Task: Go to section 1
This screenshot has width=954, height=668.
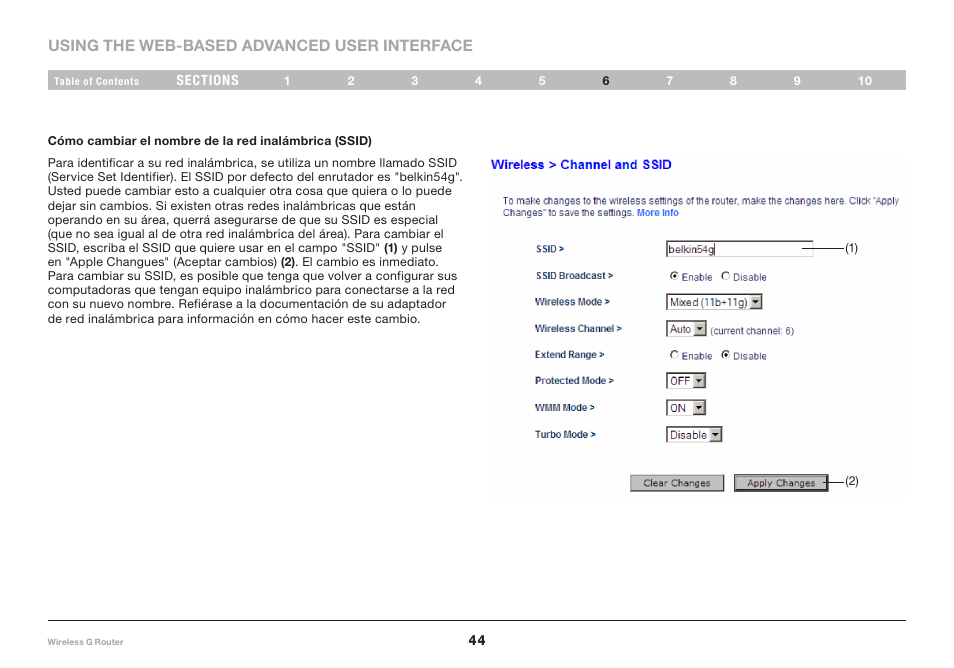Action: pyautogui.click(x=287, y=81)
